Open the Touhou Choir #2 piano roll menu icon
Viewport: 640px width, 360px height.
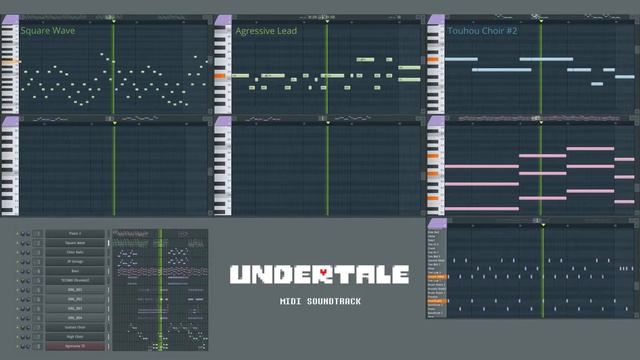pyautogui.click(x=436, y=19)
